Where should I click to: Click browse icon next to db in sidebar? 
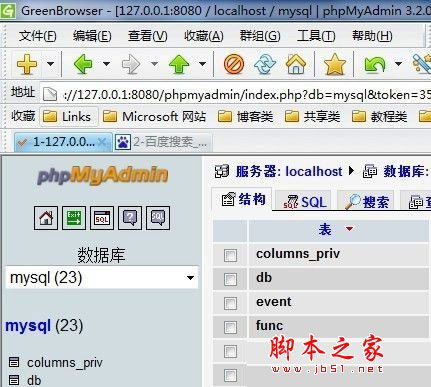coord(14,380)
